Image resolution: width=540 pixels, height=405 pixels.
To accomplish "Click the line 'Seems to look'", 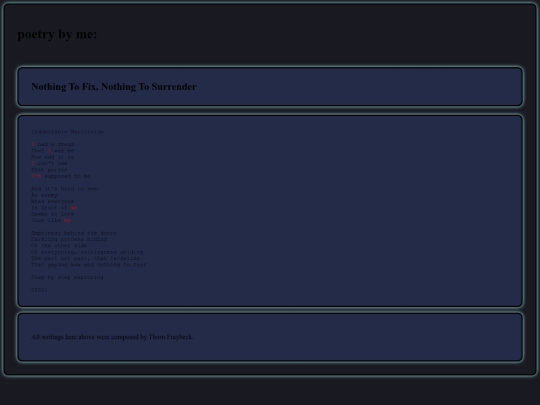I will [53, 214].
